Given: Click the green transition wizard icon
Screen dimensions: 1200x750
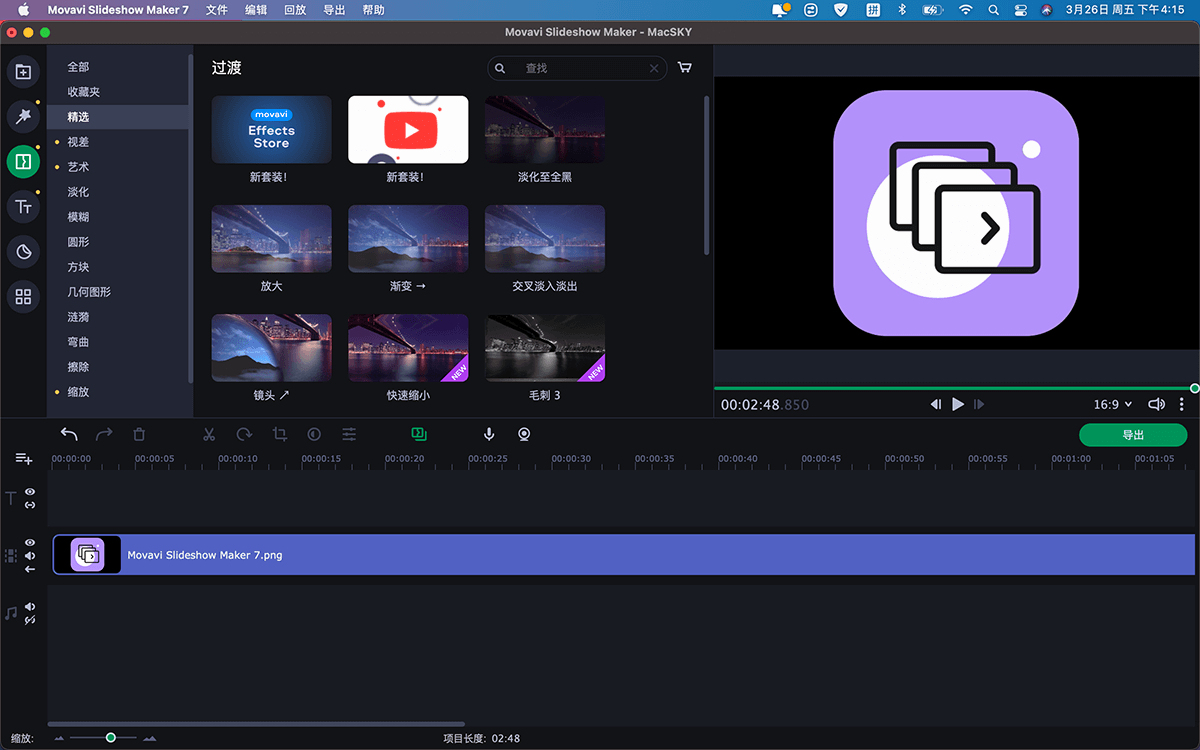Looking at the screenshot, I should (419, 434).
